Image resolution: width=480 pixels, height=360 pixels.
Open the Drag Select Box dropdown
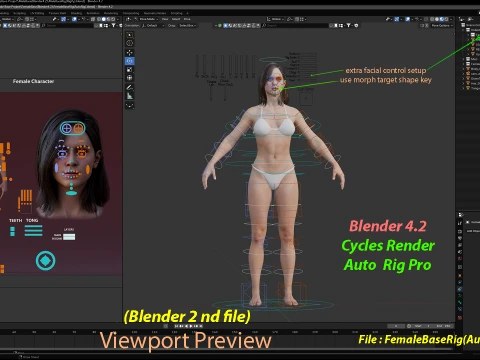click(x=188, y=26)
